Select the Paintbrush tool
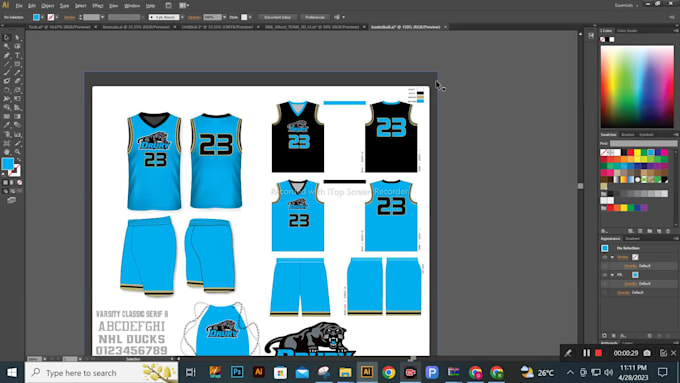The width and height of the screenshot is (680, 383). coord(7,72)
